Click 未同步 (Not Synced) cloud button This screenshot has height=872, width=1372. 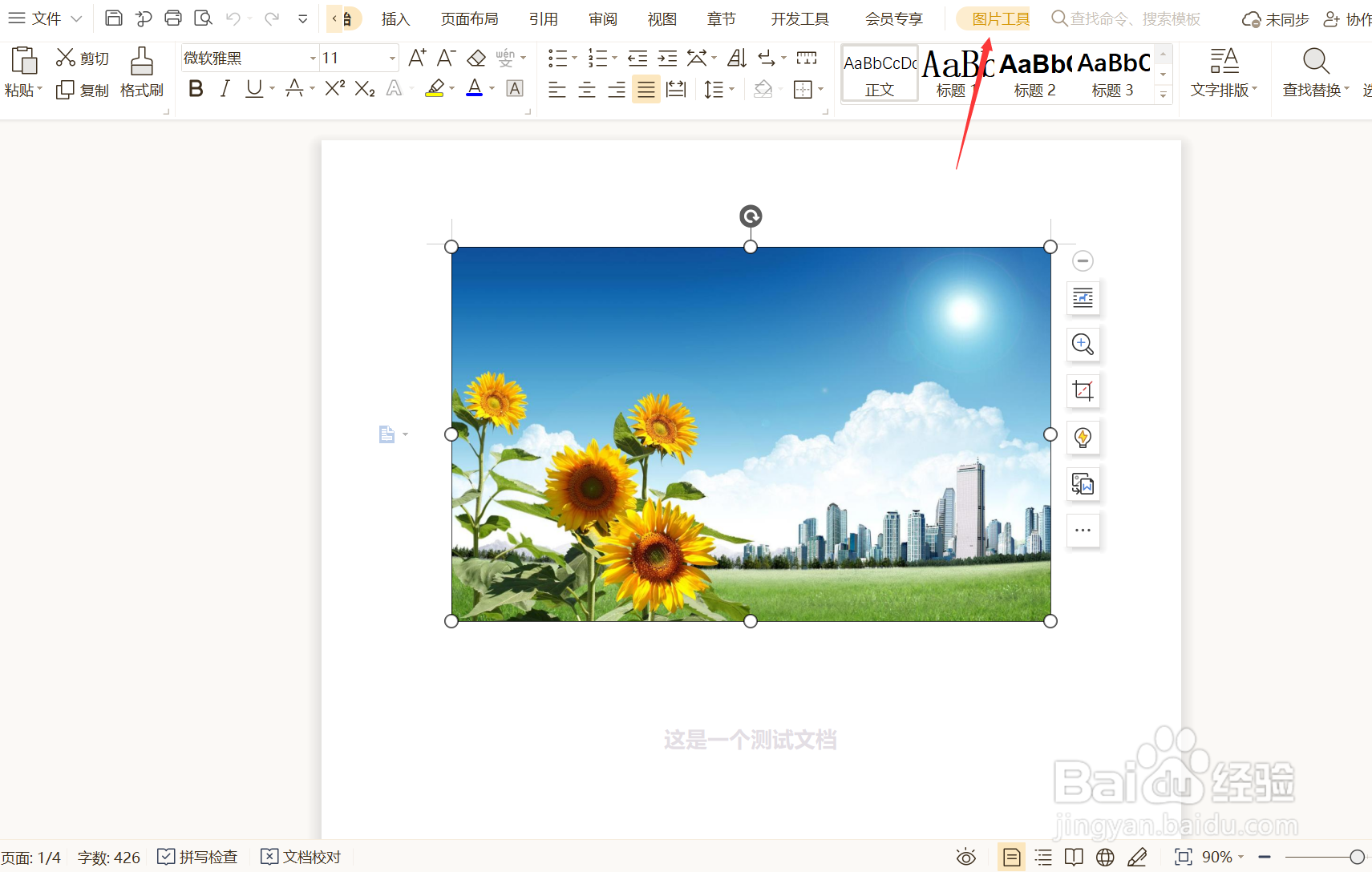[1276, 19]
